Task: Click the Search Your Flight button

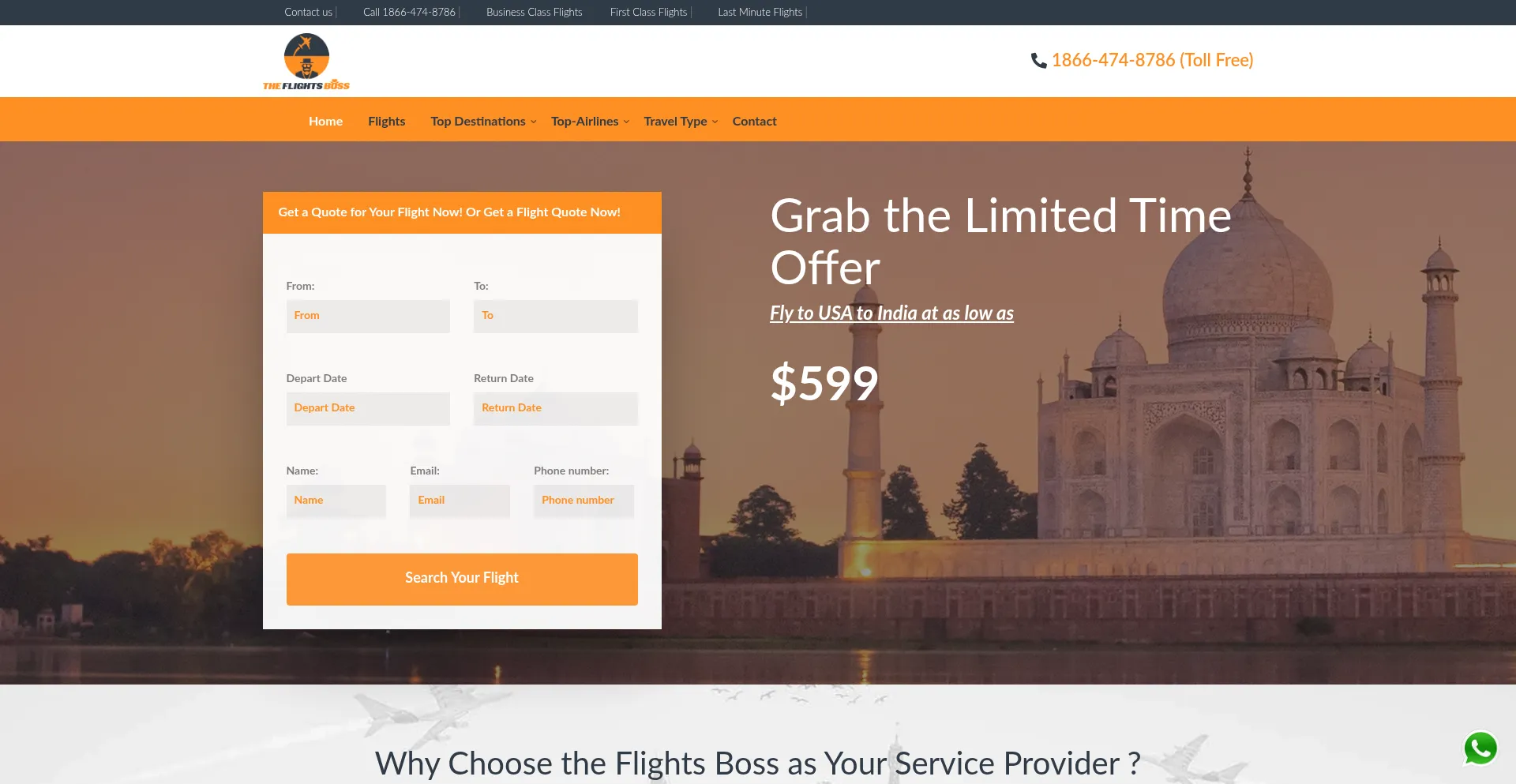Action: [462, 579]
